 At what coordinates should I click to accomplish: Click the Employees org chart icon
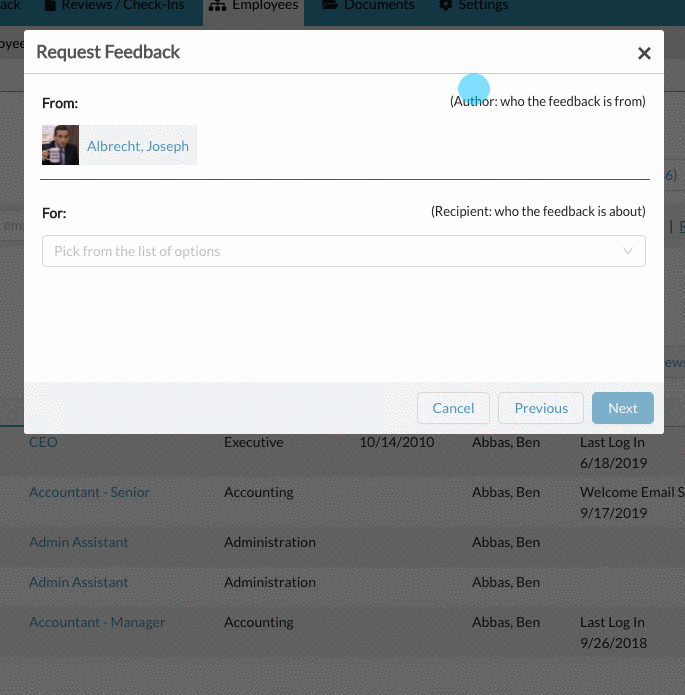click(217, 6)
